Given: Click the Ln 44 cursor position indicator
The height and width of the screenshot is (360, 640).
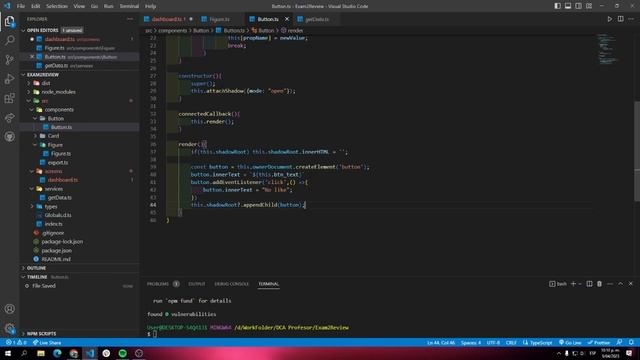Looking at the screenshot, I should 441,342.
